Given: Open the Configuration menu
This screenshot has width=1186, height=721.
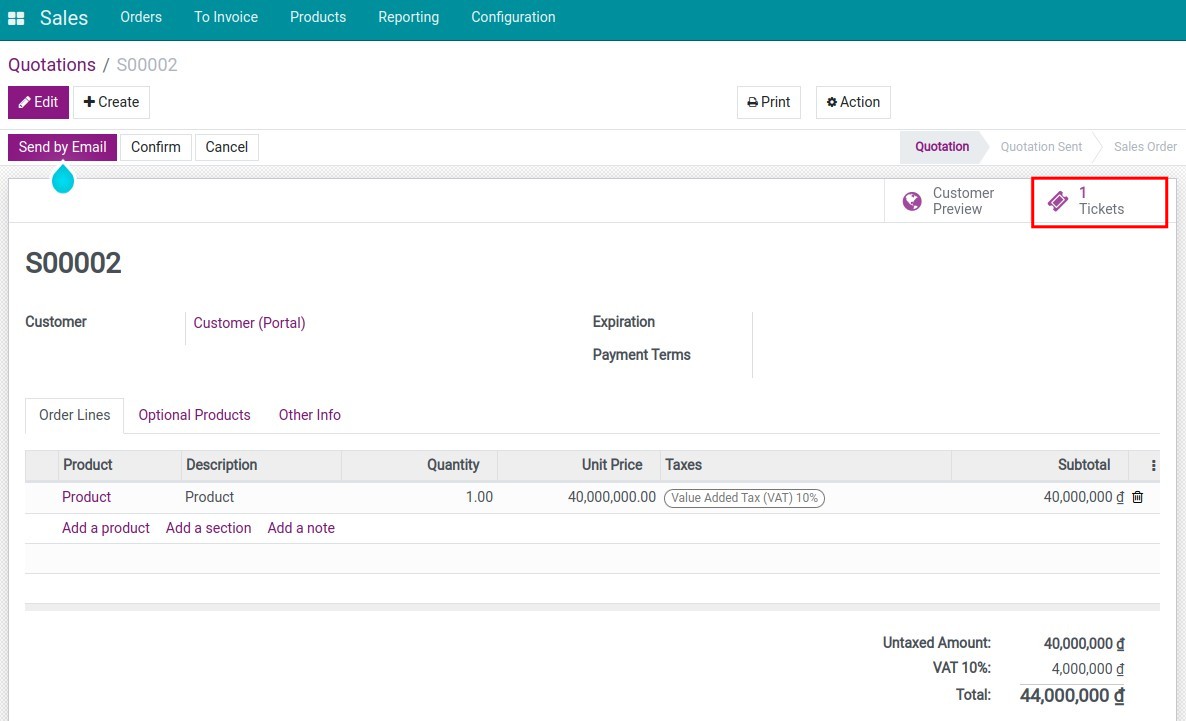Looking at the screenshot, I should click(x=512, y=16).
